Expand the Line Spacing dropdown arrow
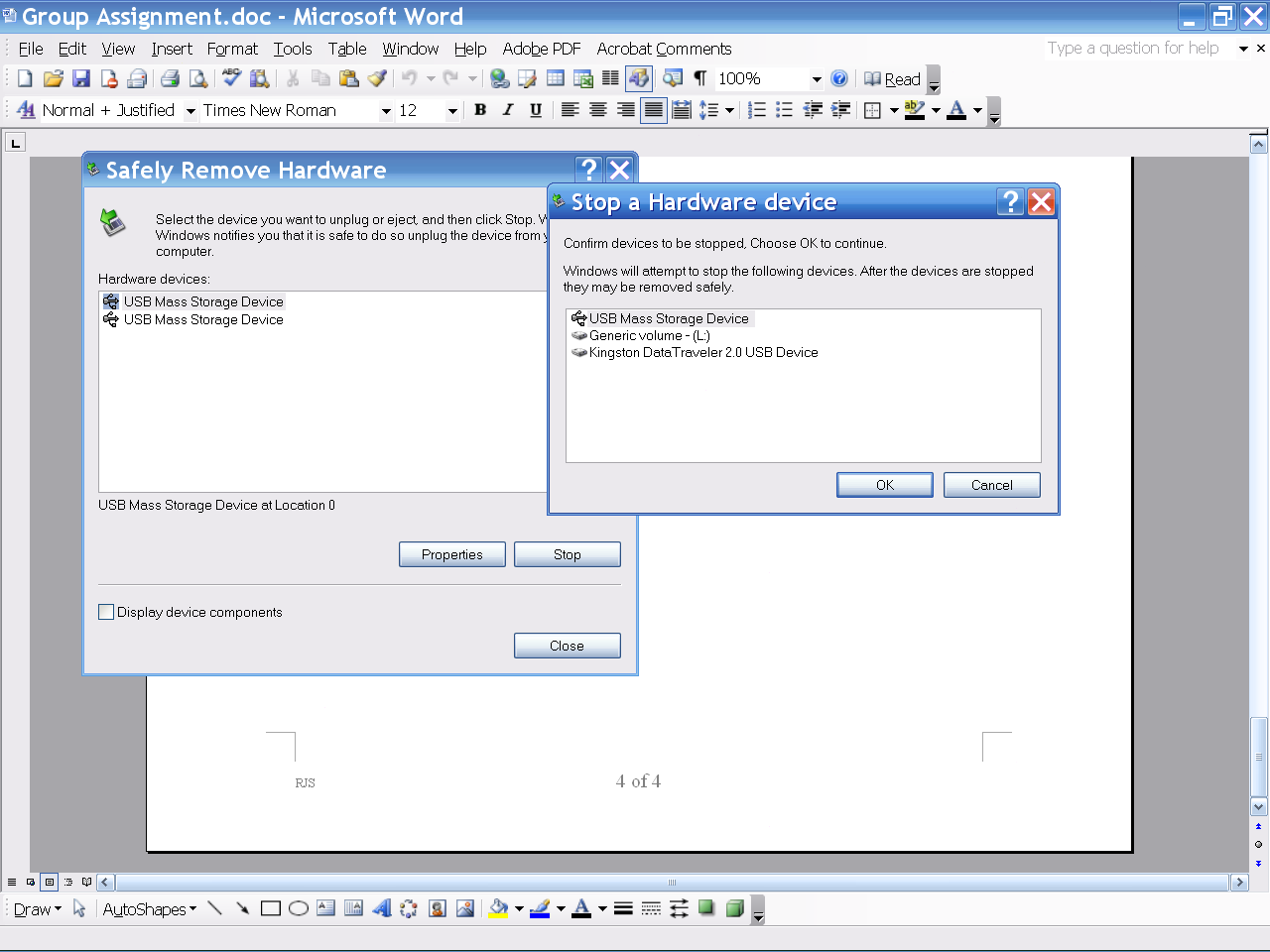 pyautogui.click(x=729, y=110)
